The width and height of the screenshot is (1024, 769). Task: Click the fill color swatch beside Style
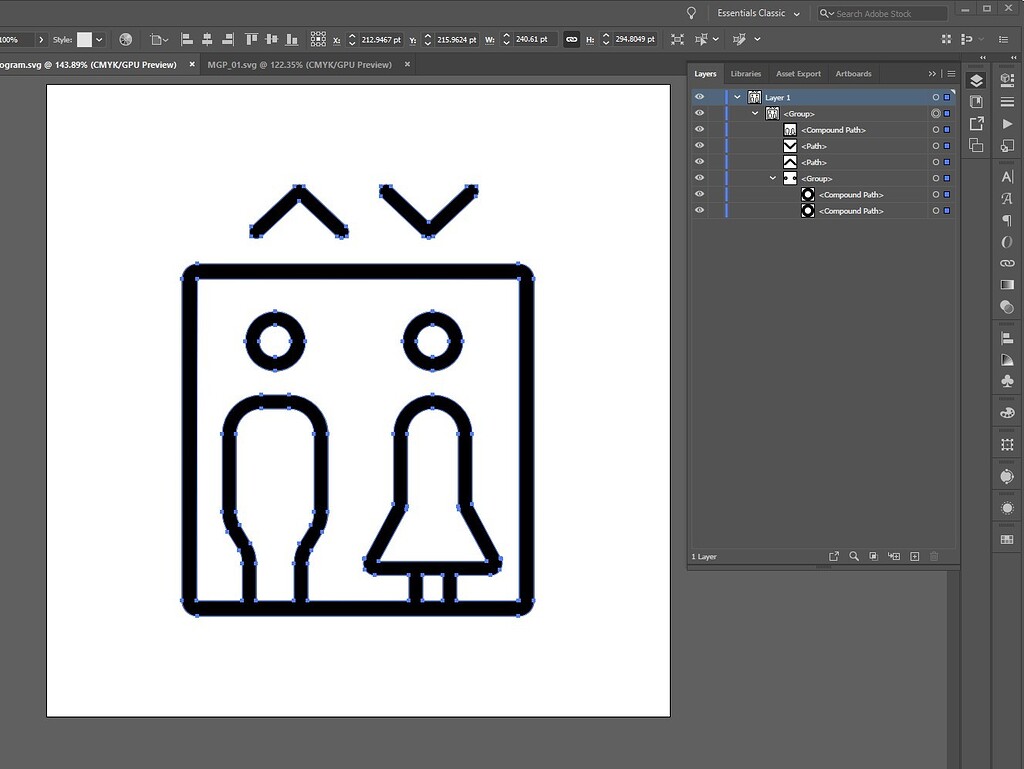click(84, 39)
